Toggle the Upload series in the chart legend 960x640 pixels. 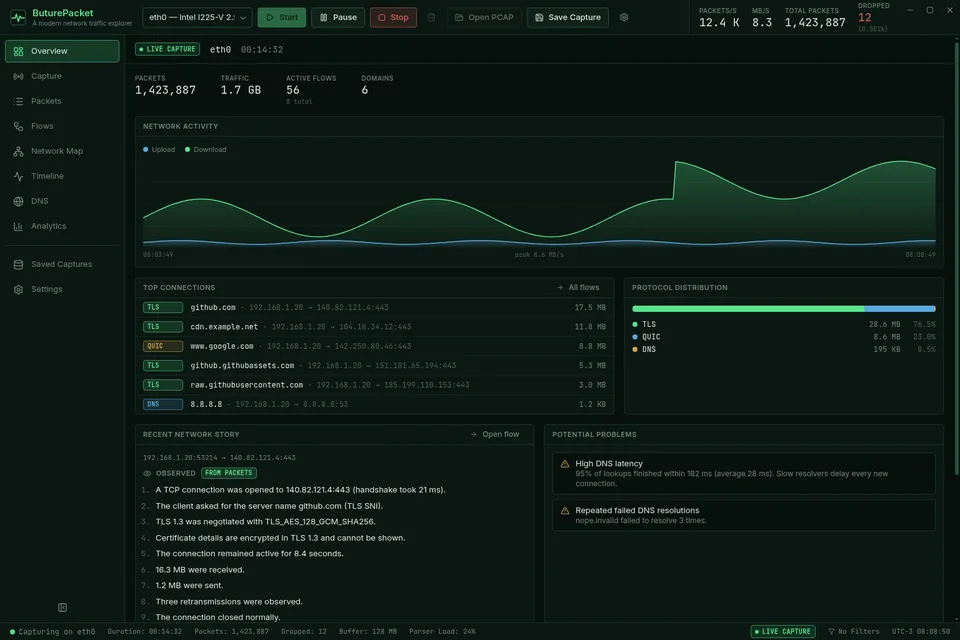tap(159, 149)
